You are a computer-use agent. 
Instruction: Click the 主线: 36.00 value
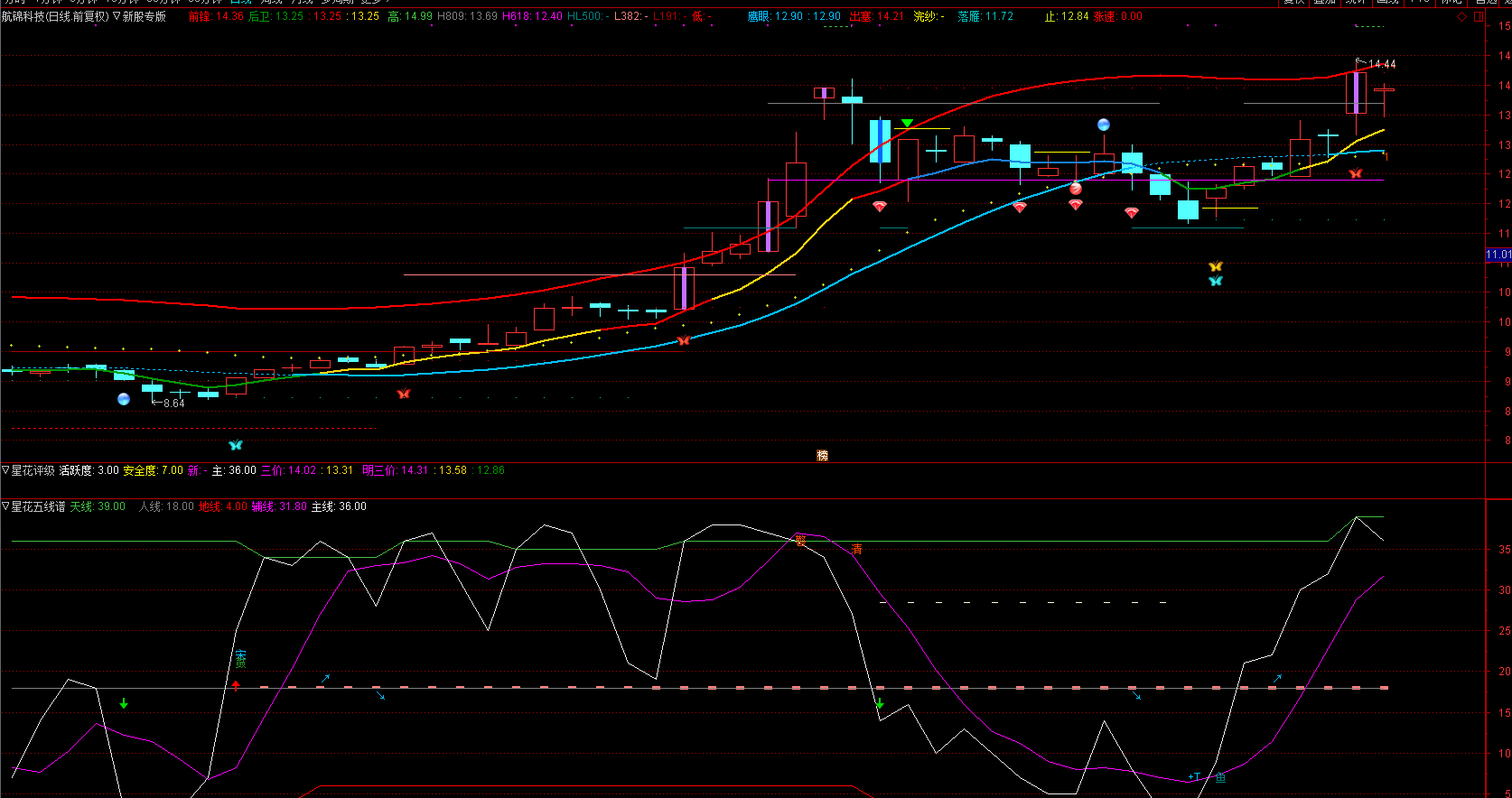[x=339, y=506]
